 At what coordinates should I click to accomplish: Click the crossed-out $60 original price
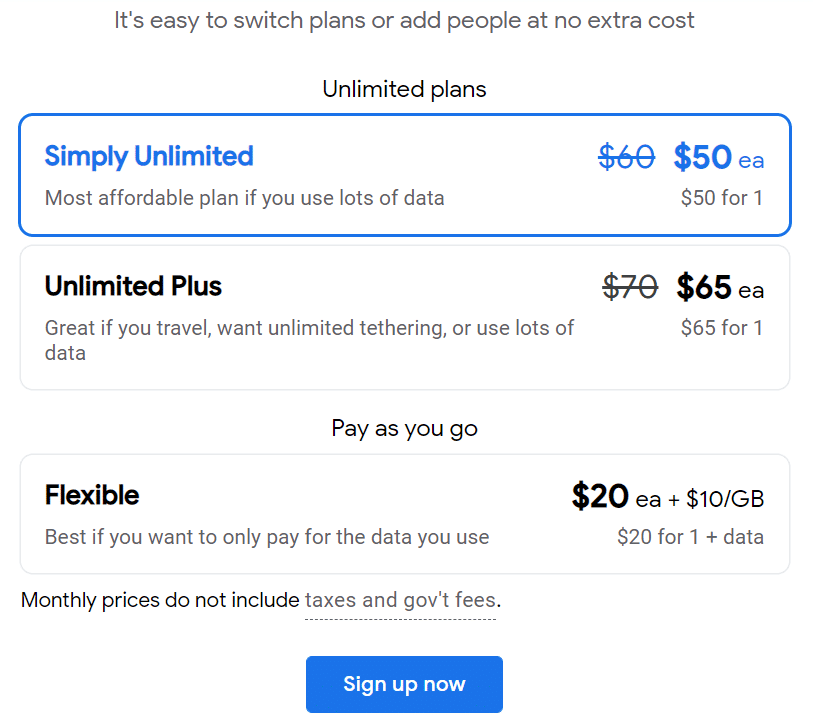626,157
